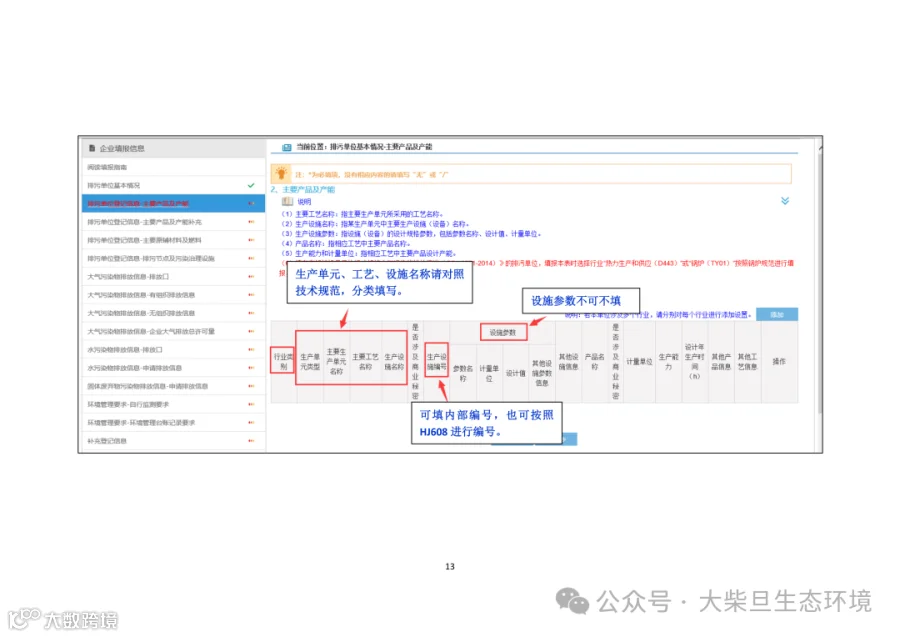
Task: Click the 说明 label
Action: pos(304,201)
